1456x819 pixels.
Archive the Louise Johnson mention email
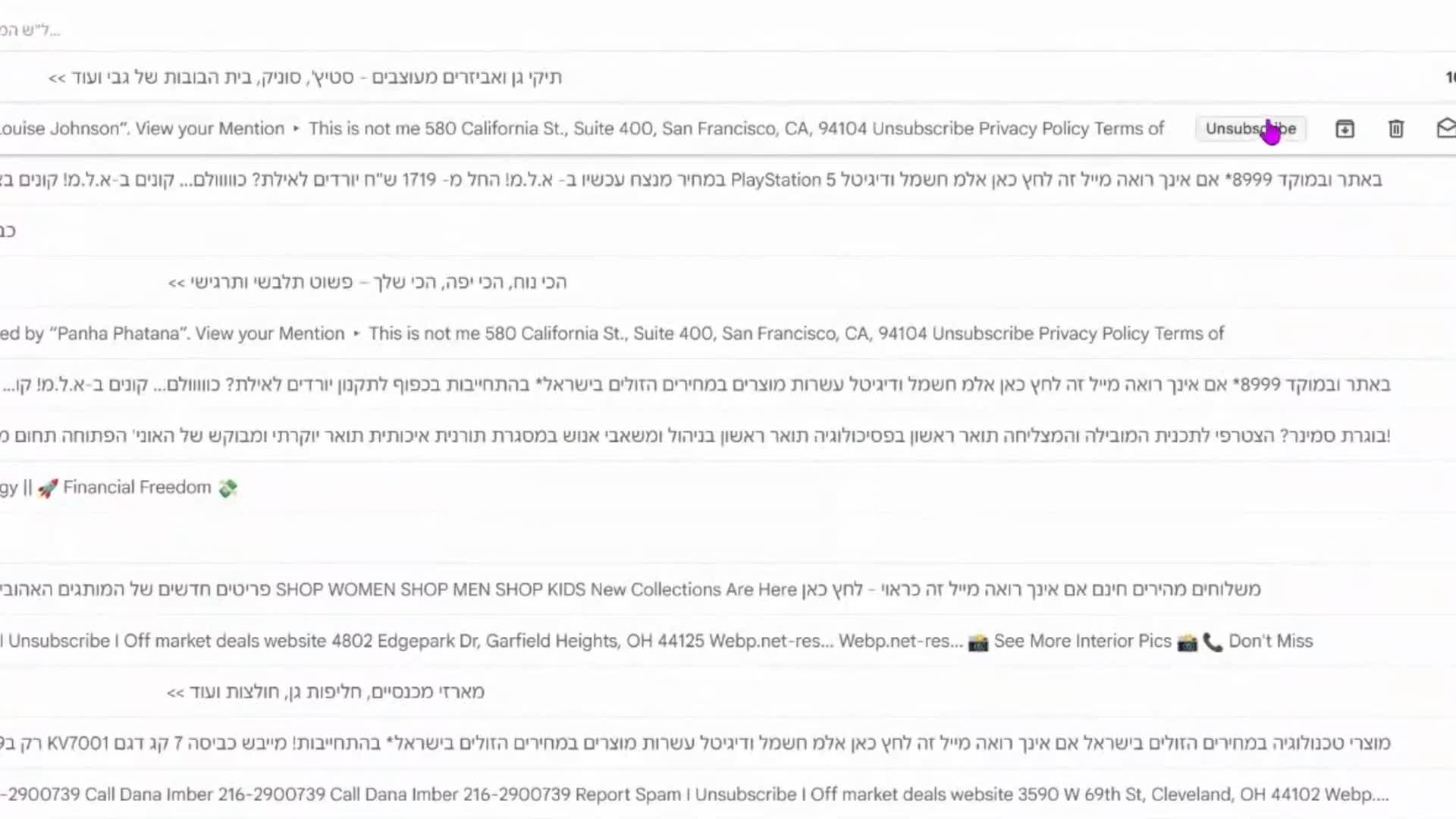[1345, 129]
